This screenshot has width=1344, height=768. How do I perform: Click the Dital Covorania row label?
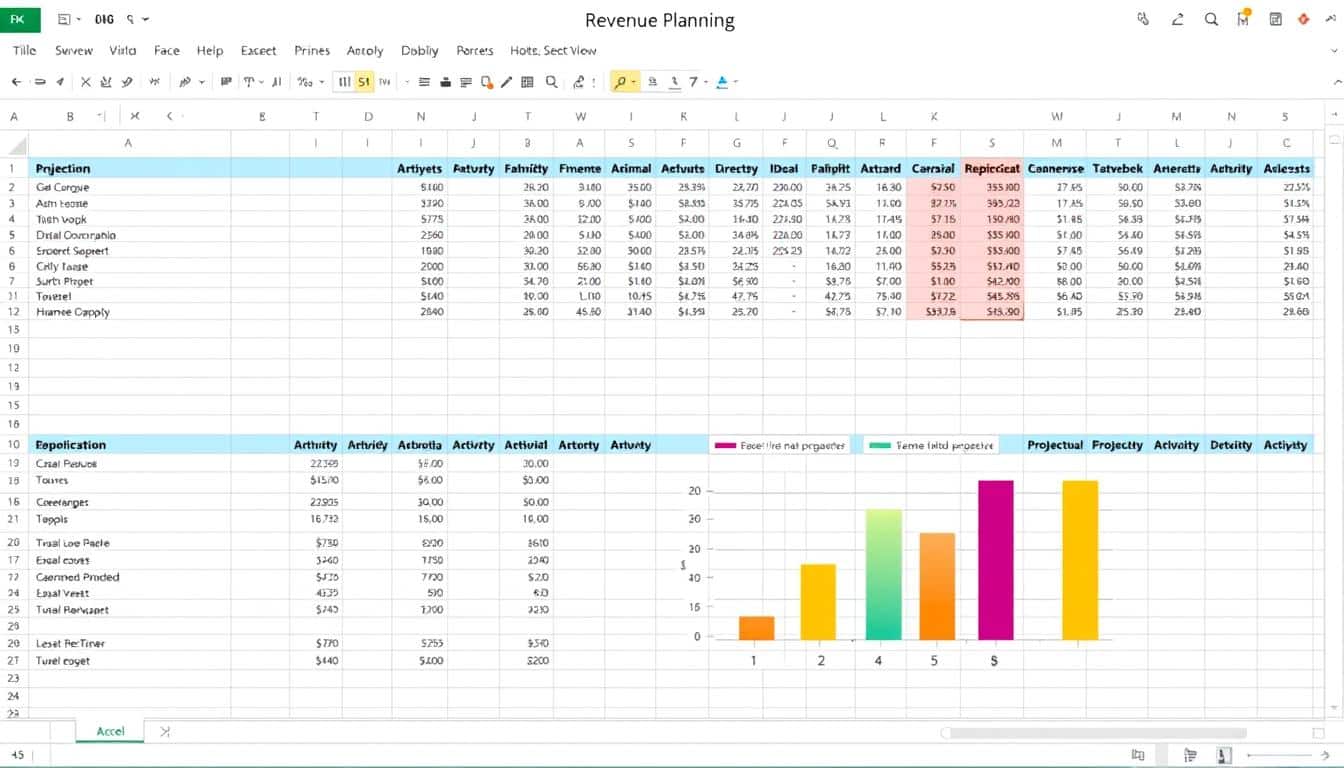click(x=76, y=235)
